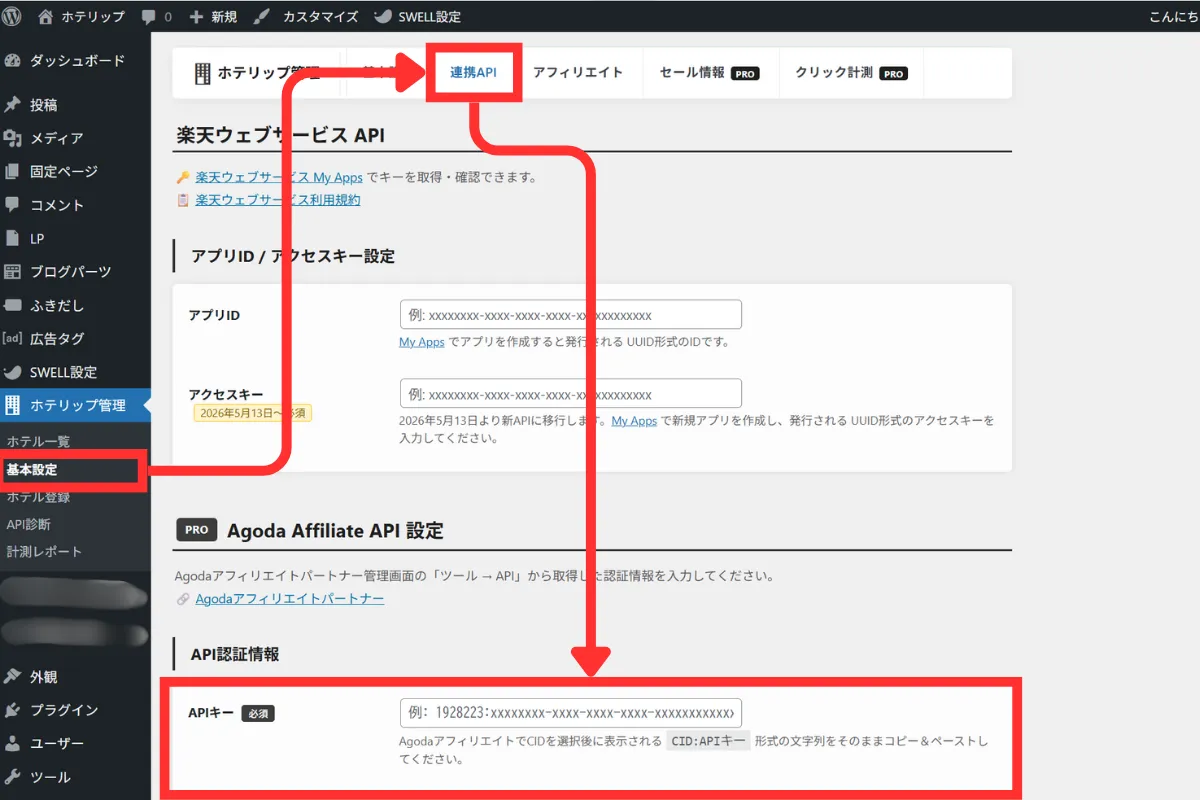Screen dimensions: 1200x800
Task: Open the クリック計測 PRO tab
Action: click(851, 72)
